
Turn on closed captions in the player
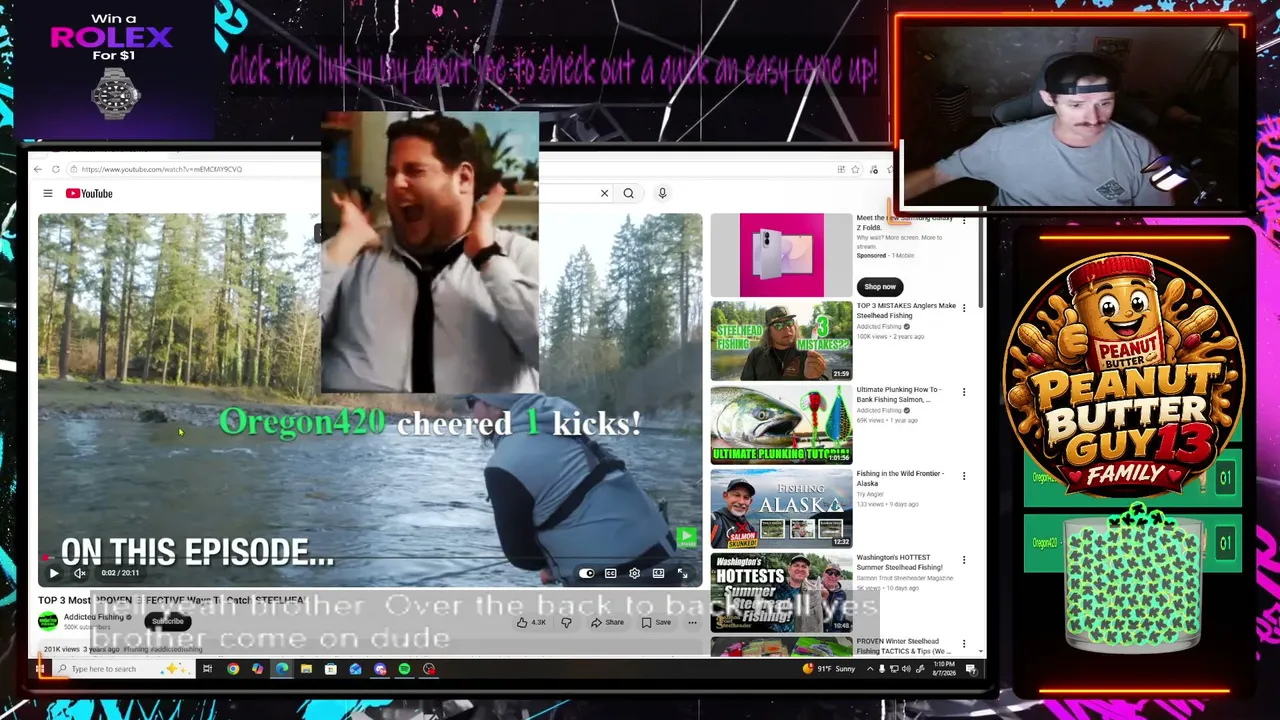click(610, 573)
